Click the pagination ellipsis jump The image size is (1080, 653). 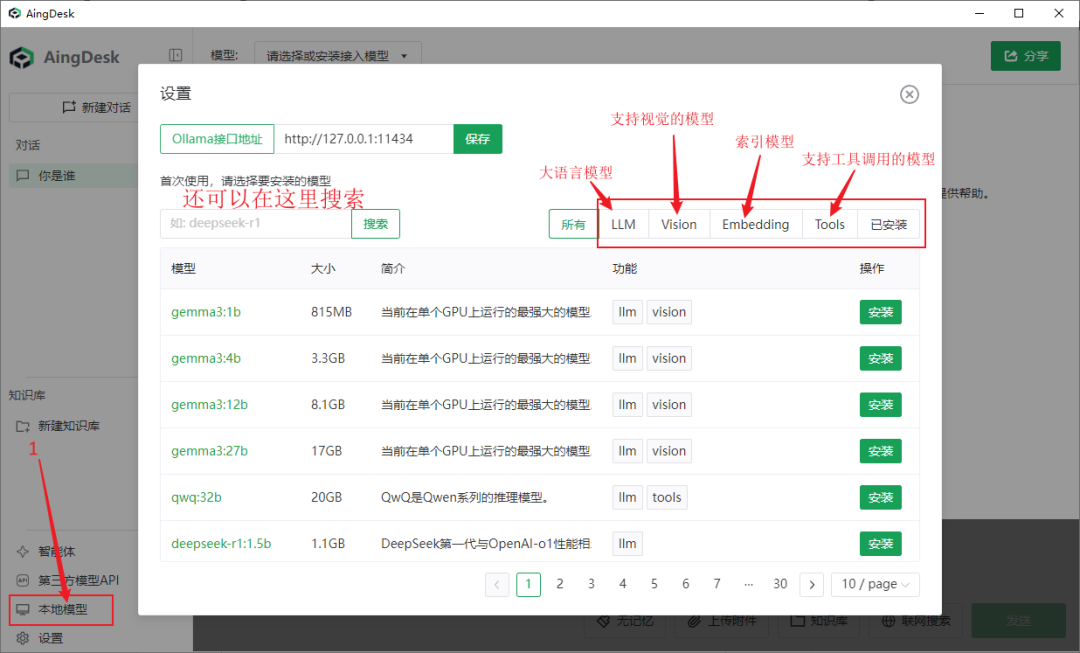pos(749,584)
